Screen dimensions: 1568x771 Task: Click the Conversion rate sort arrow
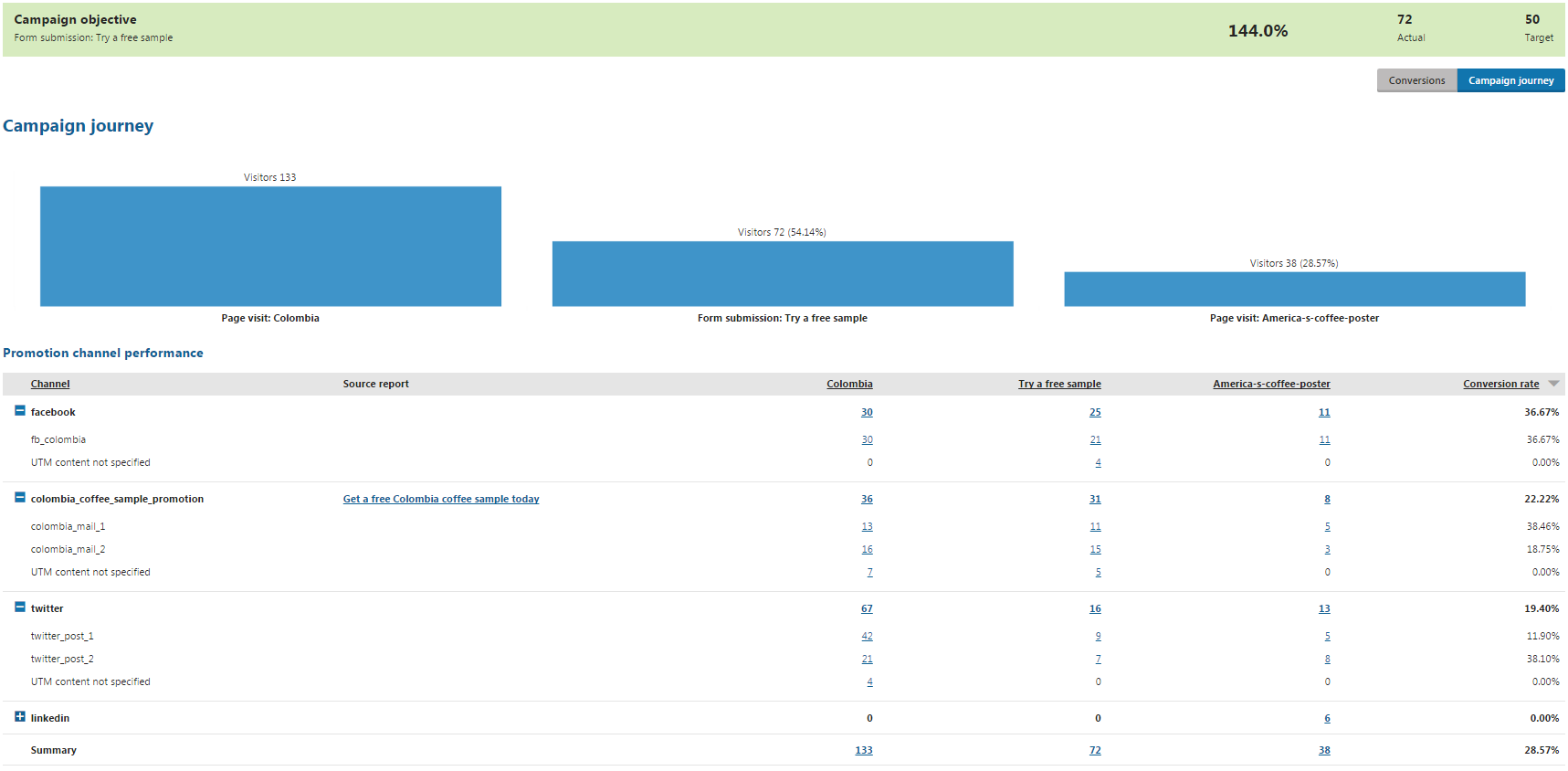point(1553,384)
